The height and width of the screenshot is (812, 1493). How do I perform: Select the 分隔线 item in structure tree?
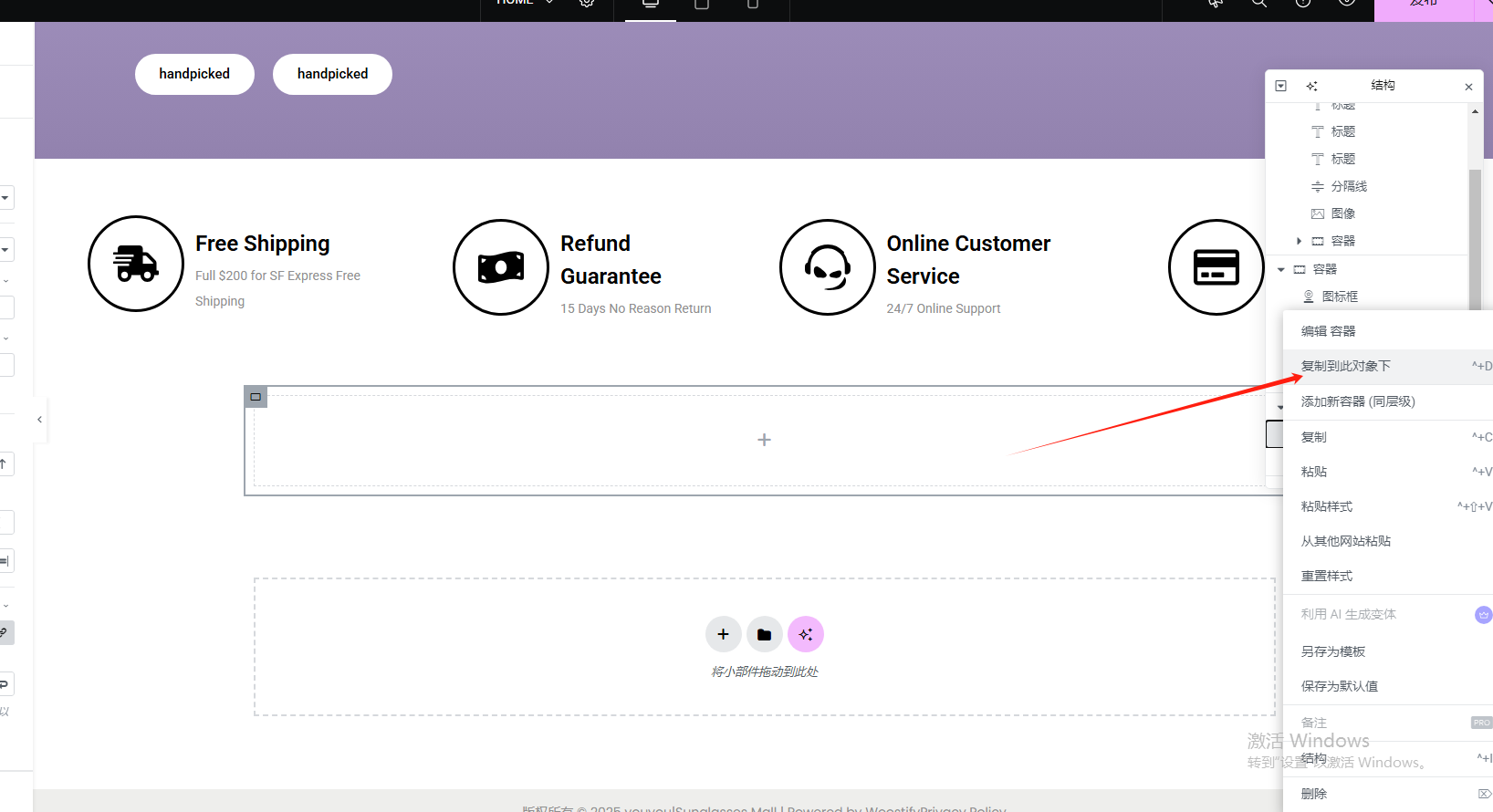[1348, 186]
